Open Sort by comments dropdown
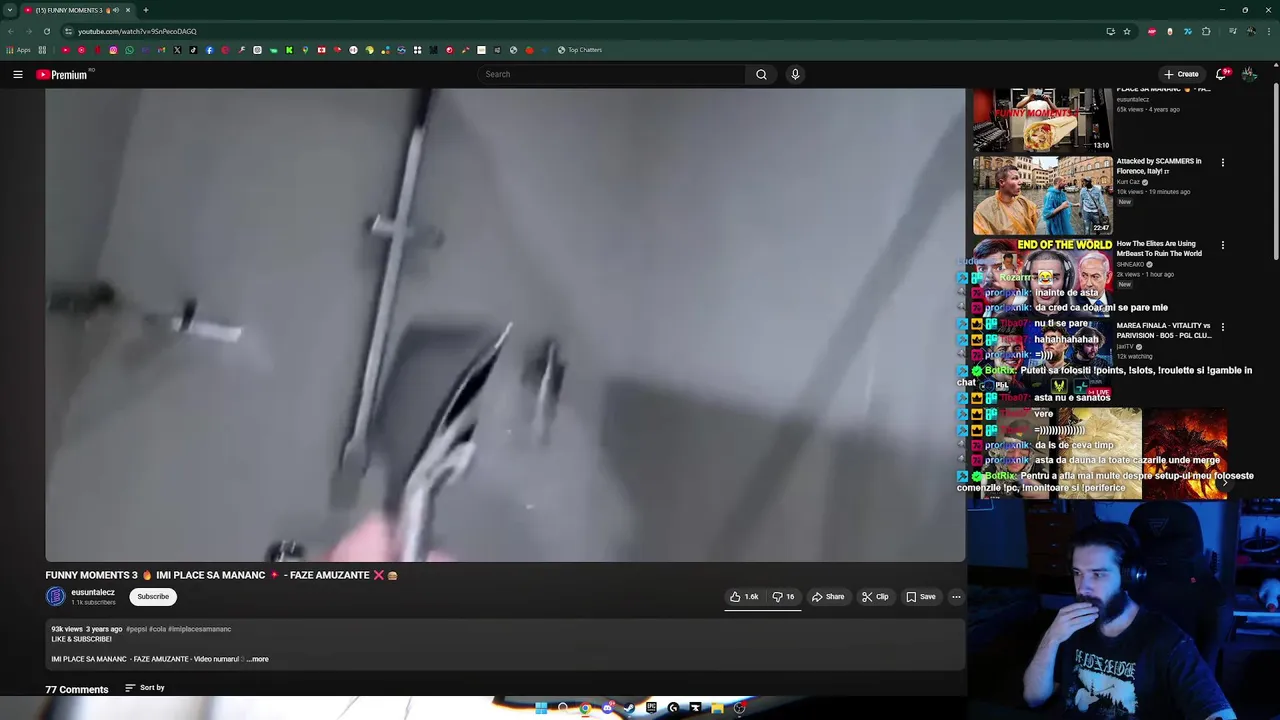1280x720 pixels. point(145,688)
